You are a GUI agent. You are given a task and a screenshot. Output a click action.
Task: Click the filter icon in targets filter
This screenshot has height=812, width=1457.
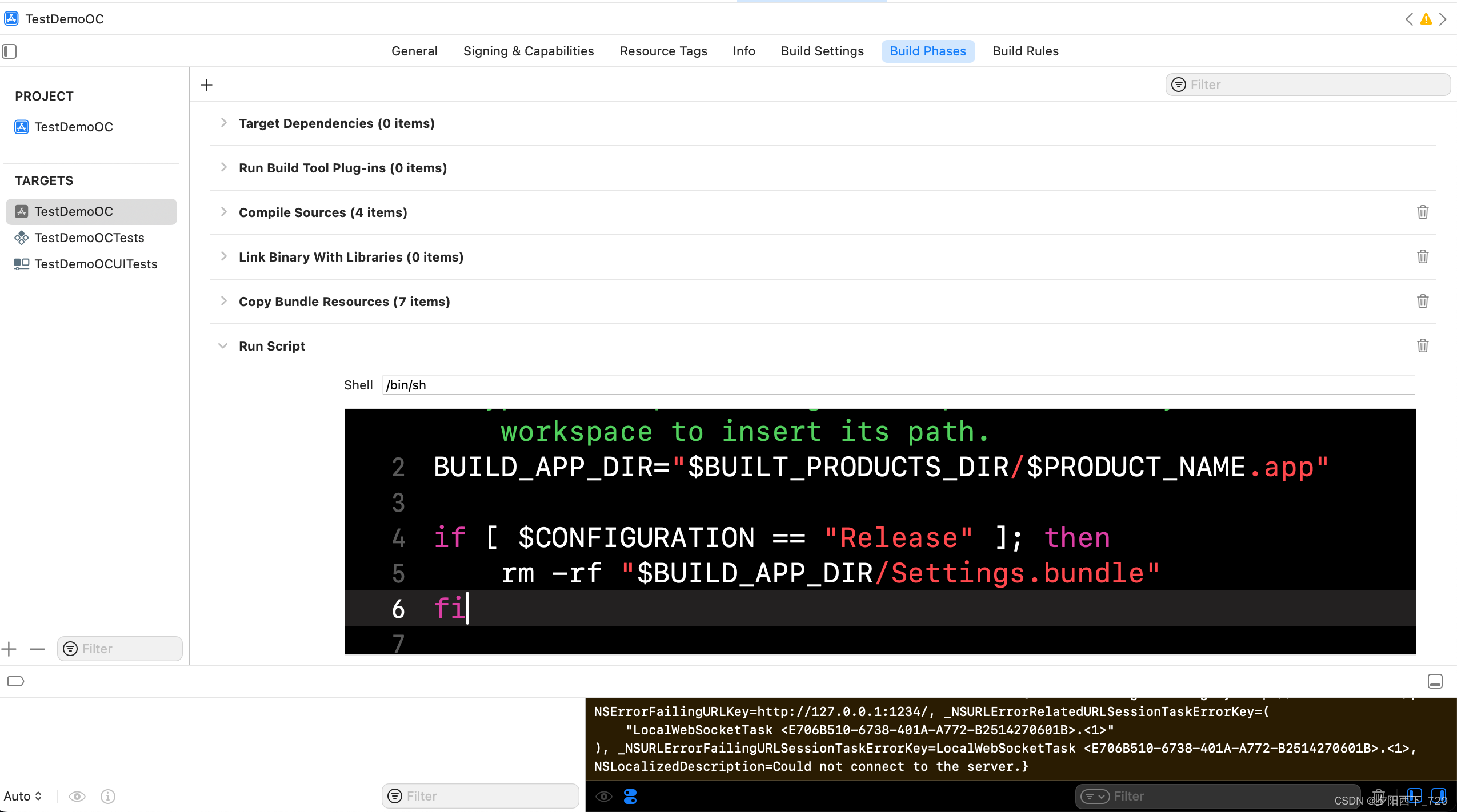click(70, 649)
